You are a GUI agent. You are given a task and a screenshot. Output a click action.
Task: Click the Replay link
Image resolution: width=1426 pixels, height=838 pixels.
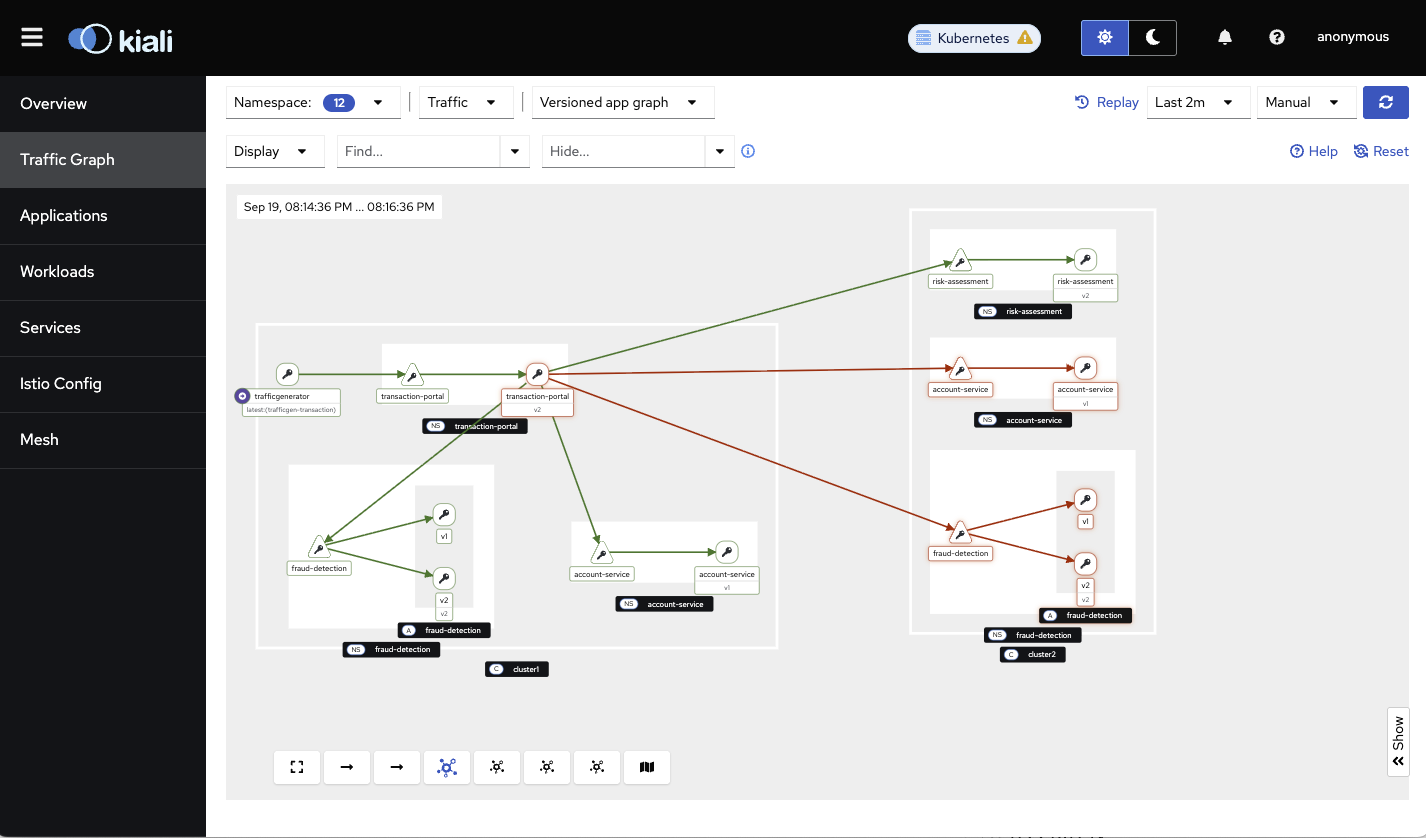[x=1107, y=102]
